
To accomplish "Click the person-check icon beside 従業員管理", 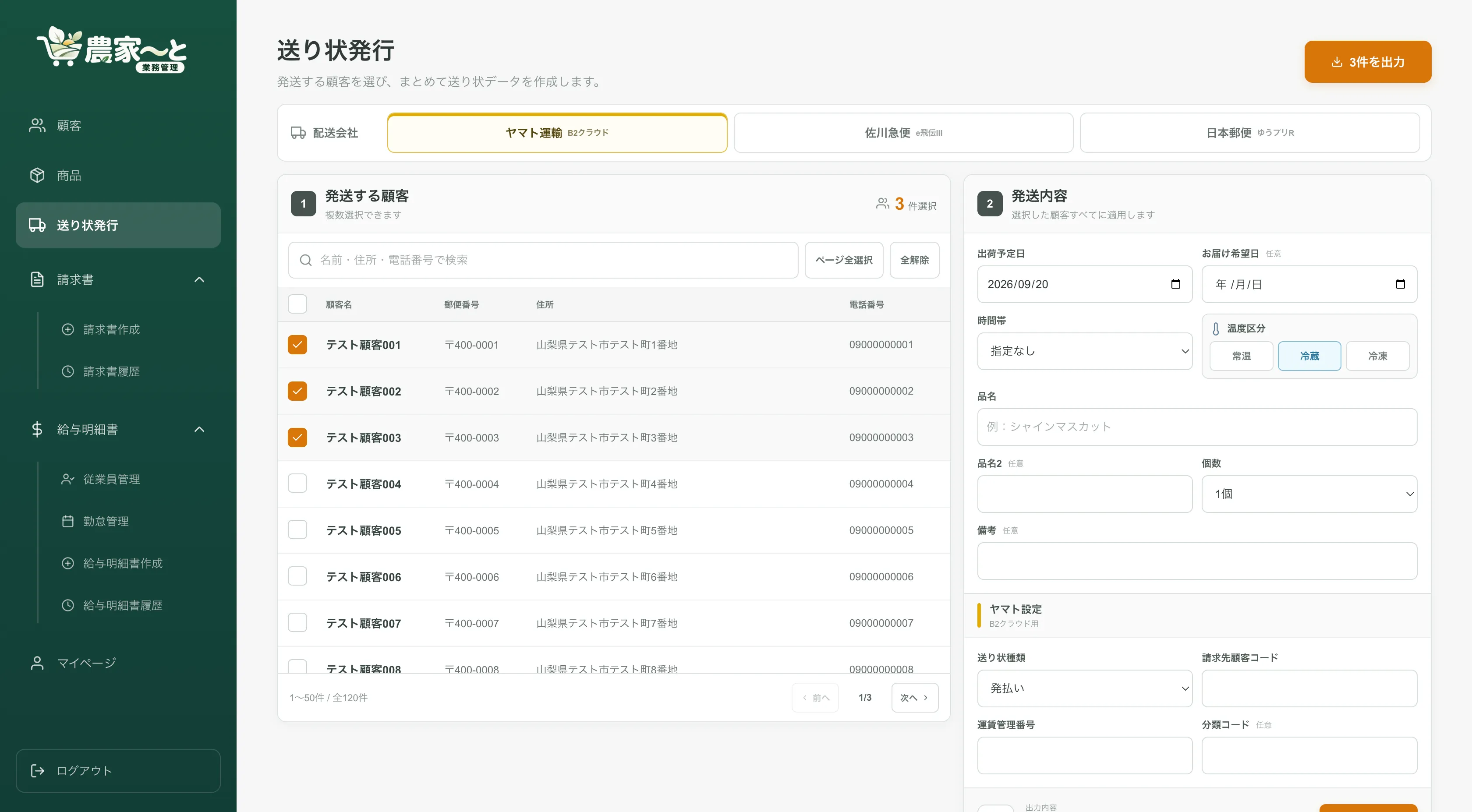I will (x=67, y=479).
